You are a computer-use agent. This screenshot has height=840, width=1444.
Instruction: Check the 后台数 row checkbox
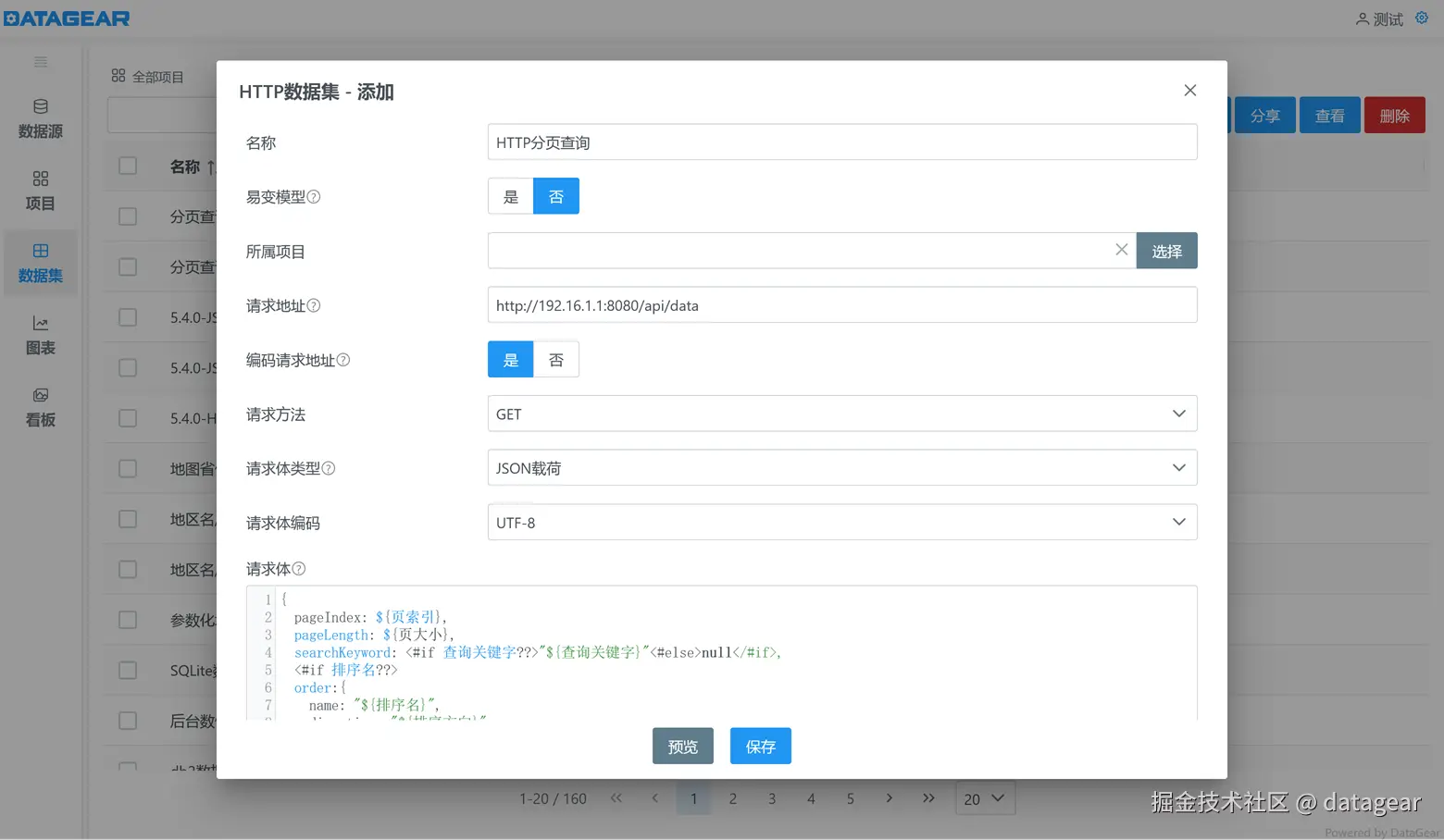point(128,721)
